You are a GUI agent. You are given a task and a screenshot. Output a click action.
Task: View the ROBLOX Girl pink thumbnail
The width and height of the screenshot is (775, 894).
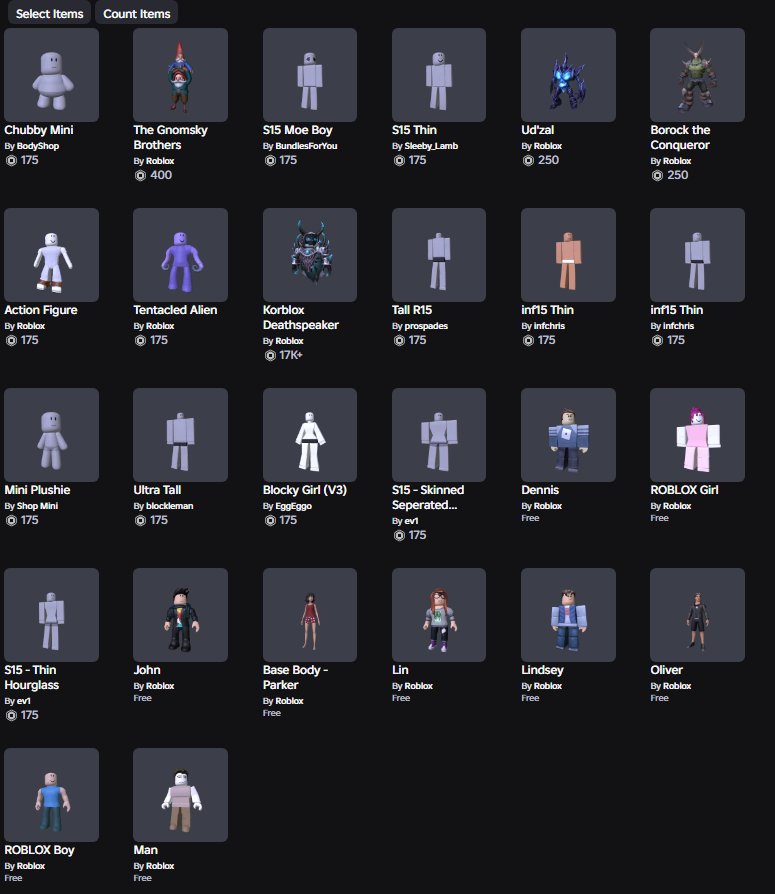tap(697, 435)
